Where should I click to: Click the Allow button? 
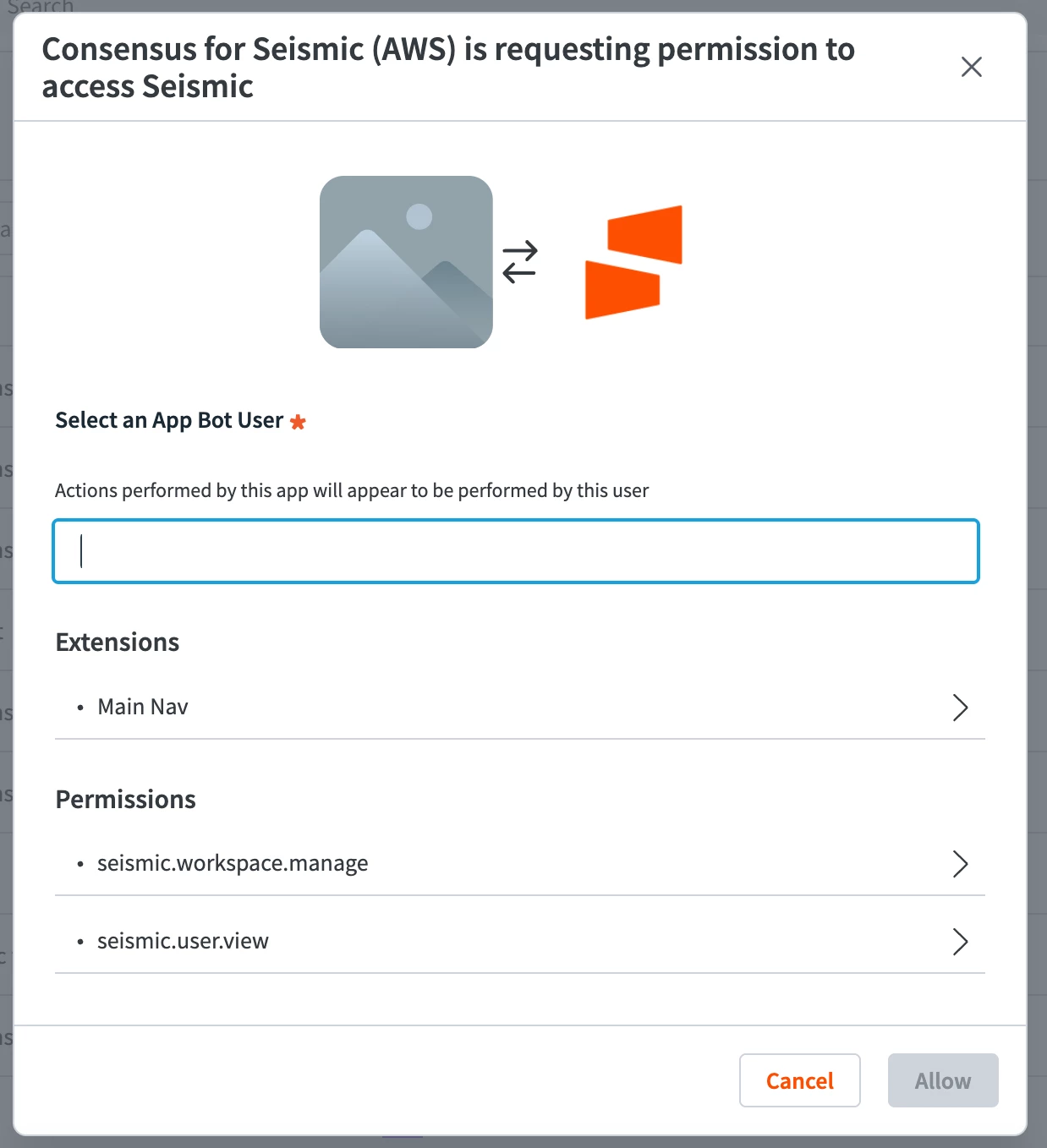click(x=943, y=1080)
